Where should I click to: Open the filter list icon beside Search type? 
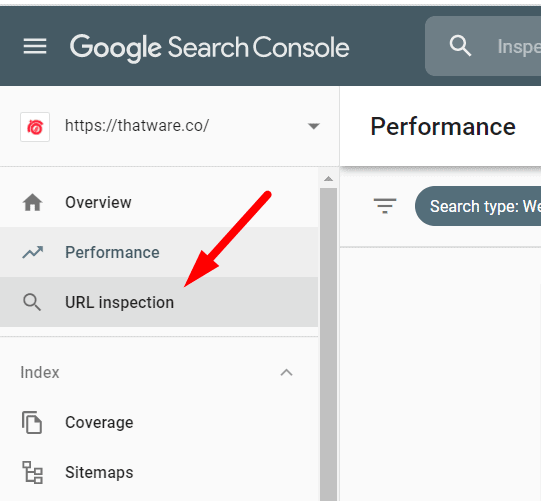tap(385, 206)
